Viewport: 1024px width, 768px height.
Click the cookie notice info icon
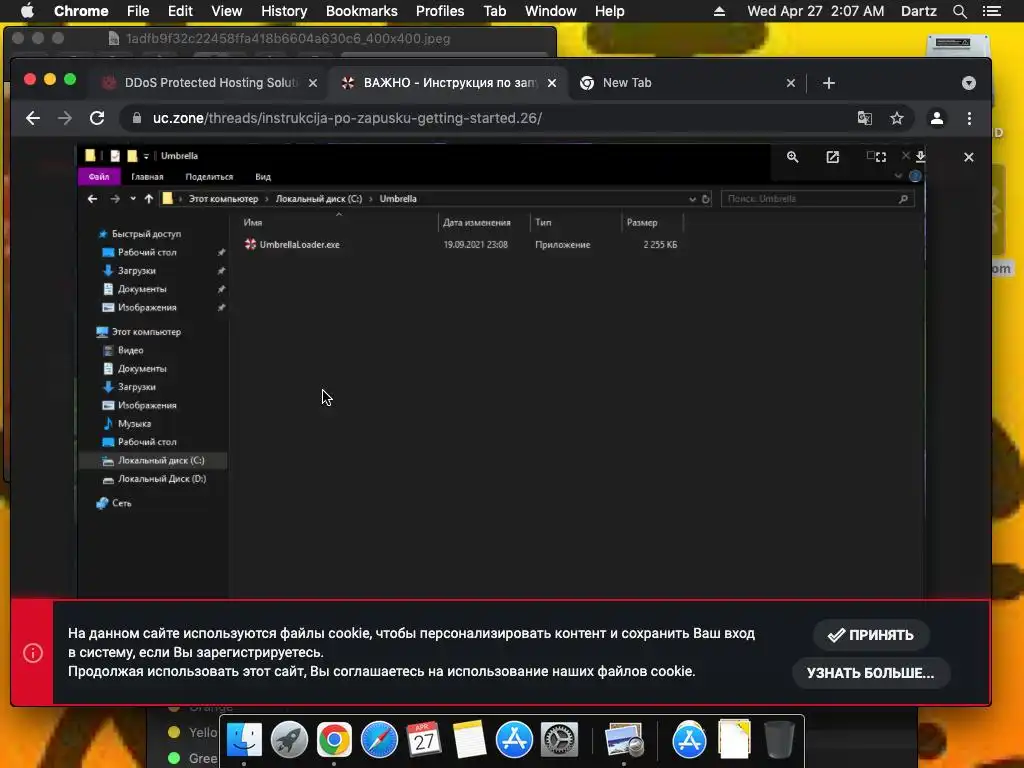[x=33, y=652]
